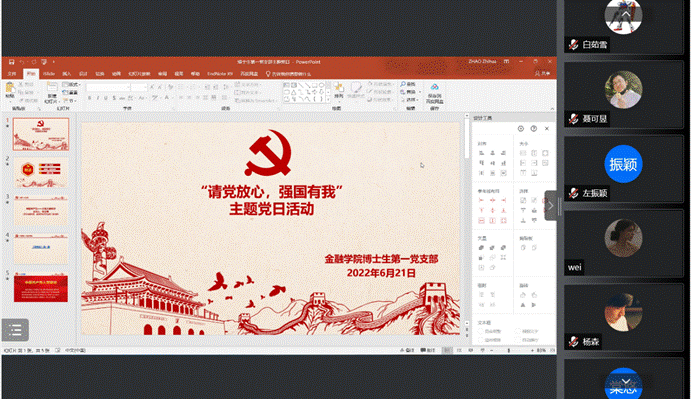Toggle the Notes (备注) pane in status bar
This screenshot has height=399, width=692.
[x=407, y=350]
